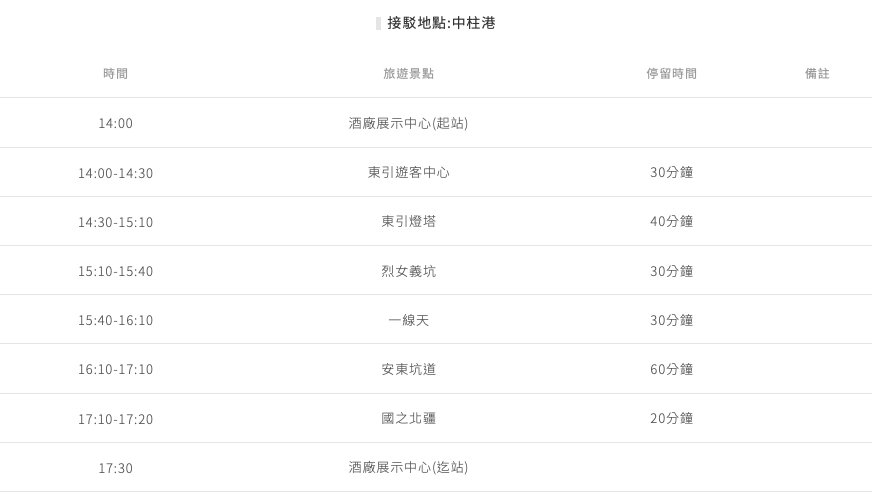
Task: Click the 接駁地點:中柱港 heading
Action: coord(440,23)
